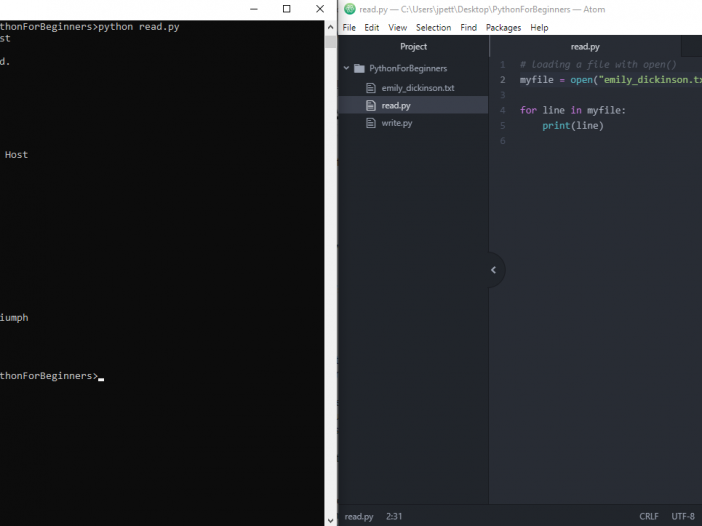Maximize the command prompt window

pyautogui.click(x=287, y=9)
